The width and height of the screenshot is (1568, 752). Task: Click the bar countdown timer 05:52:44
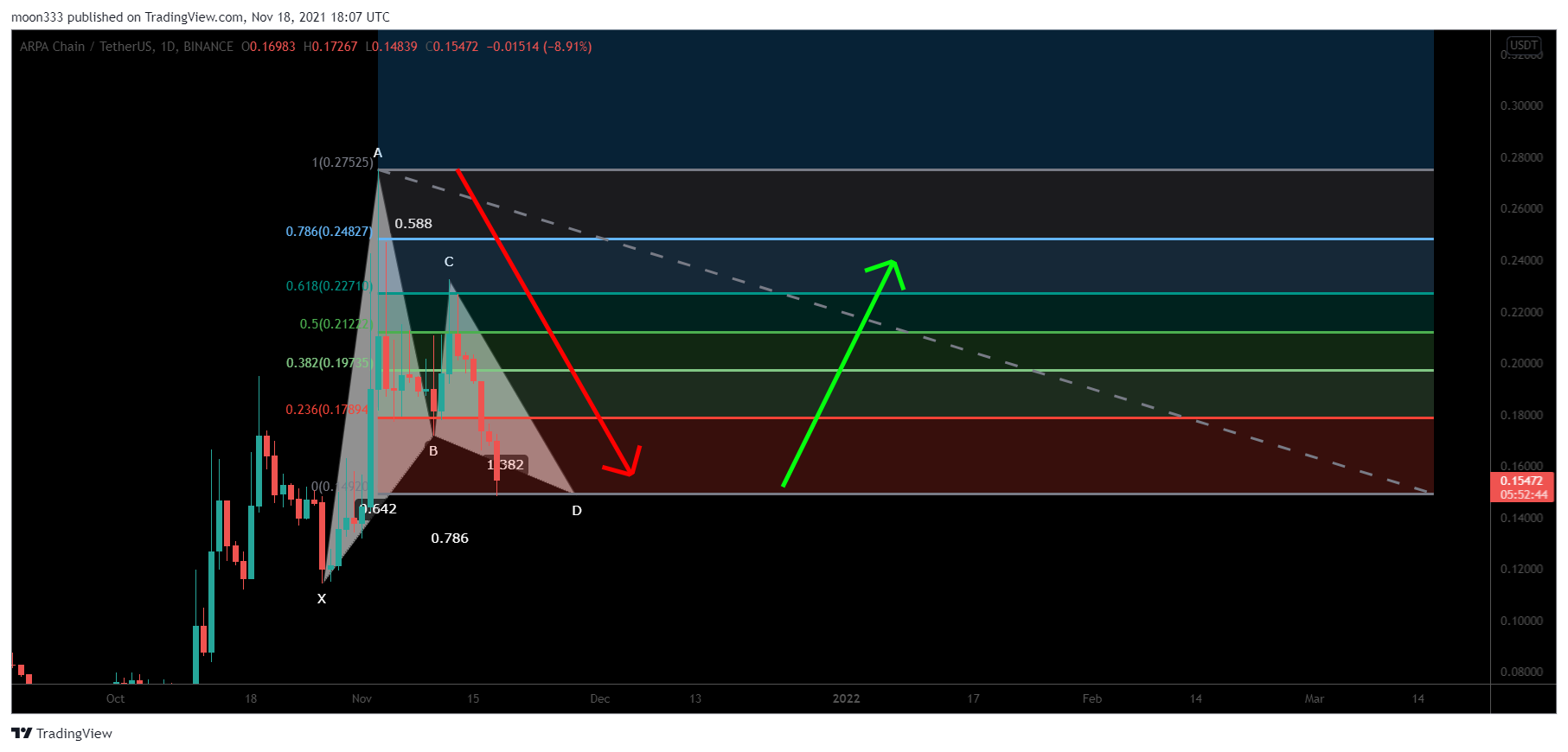(x=1524, y=495)
